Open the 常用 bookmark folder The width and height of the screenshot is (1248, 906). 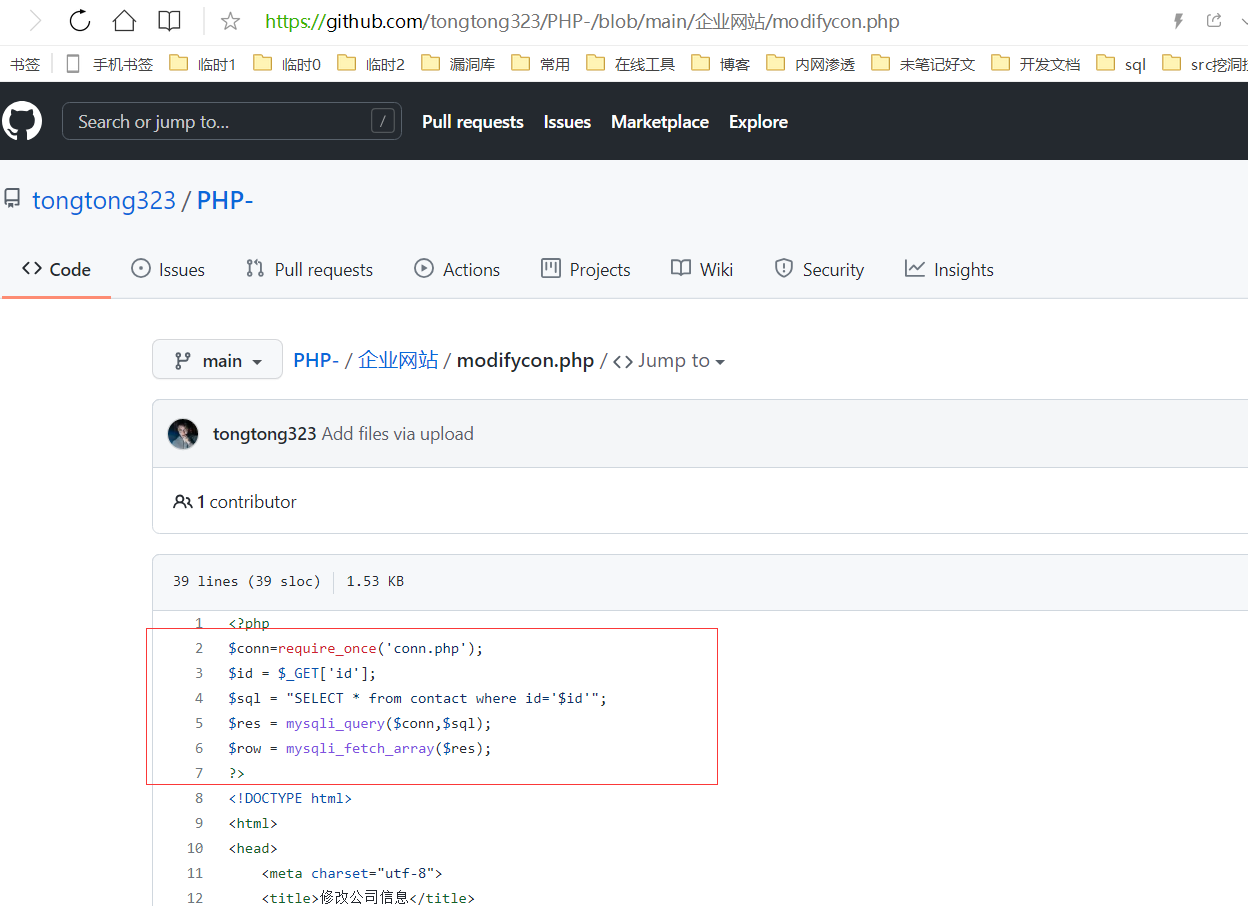click(x=540, y=64)
